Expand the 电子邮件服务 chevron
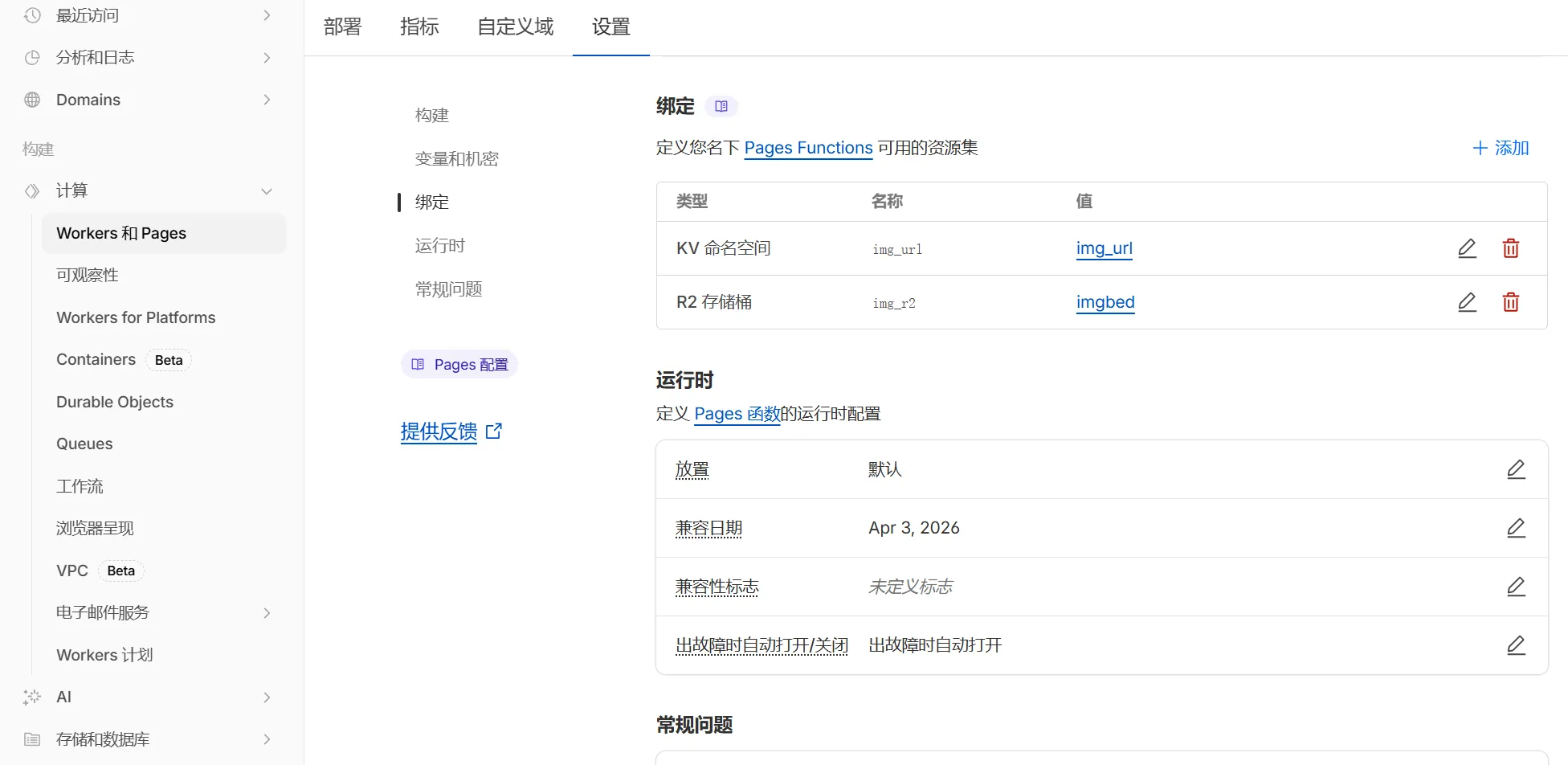This screenshot has height=765, width=1568. 267,613
